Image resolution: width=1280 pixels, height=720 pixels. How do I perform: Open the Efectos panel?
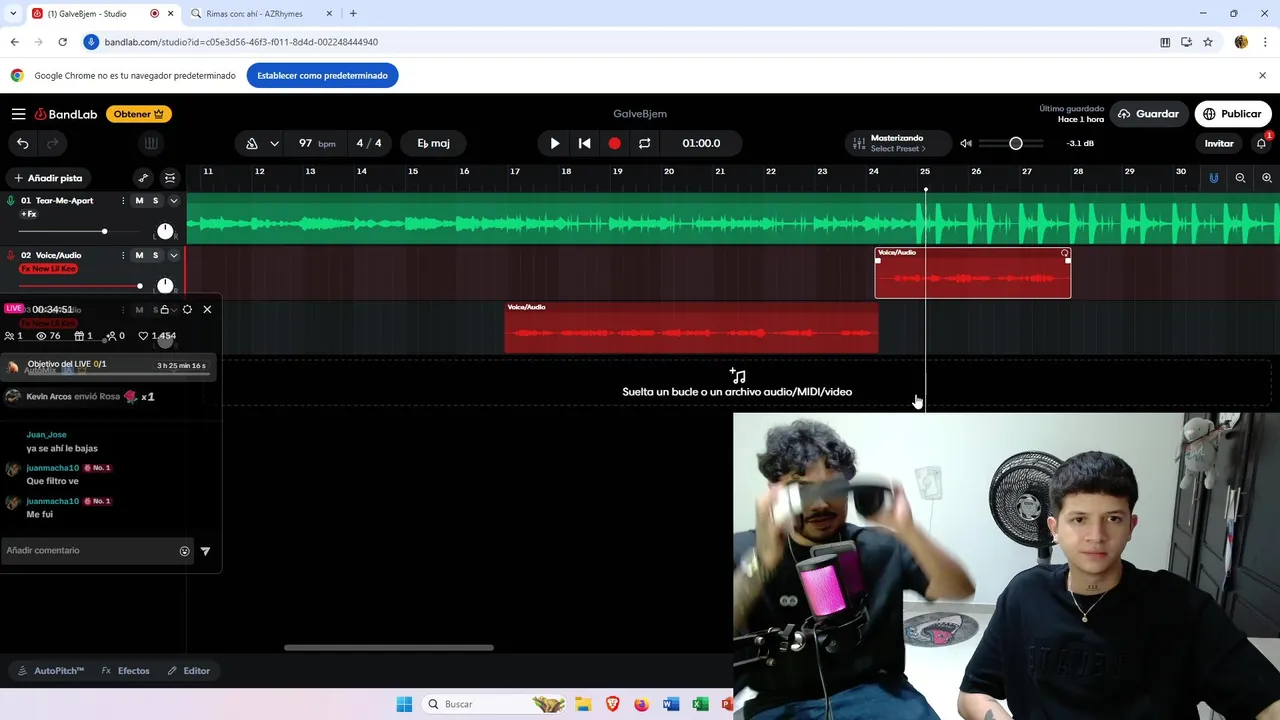125,671
